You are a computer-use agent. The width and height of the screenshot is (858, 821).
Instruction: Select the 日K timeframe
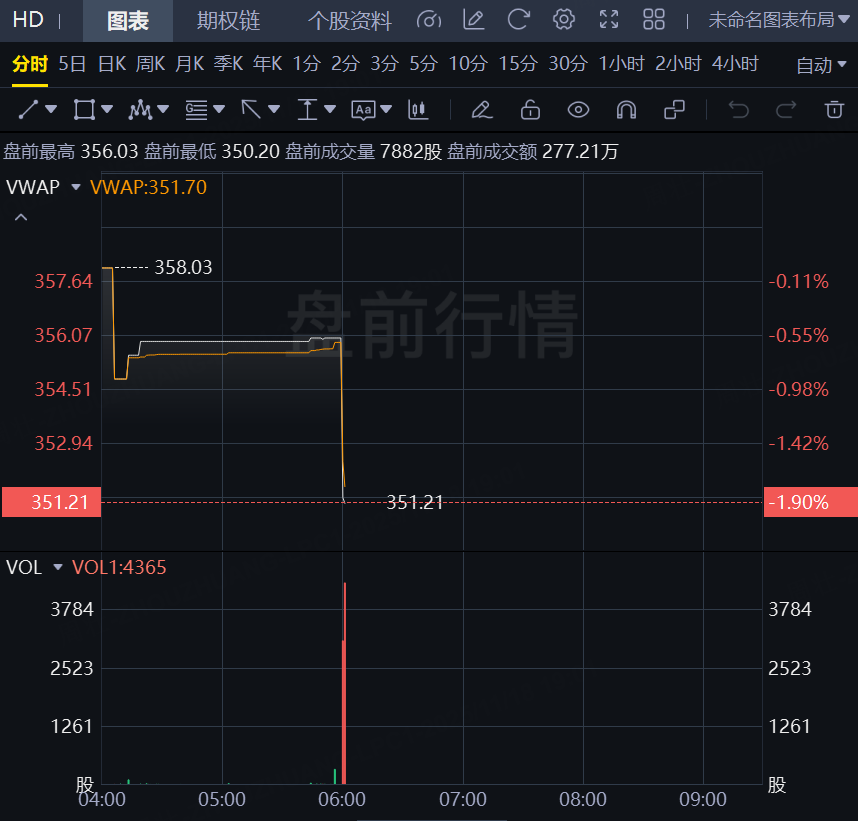click(111, 64)
